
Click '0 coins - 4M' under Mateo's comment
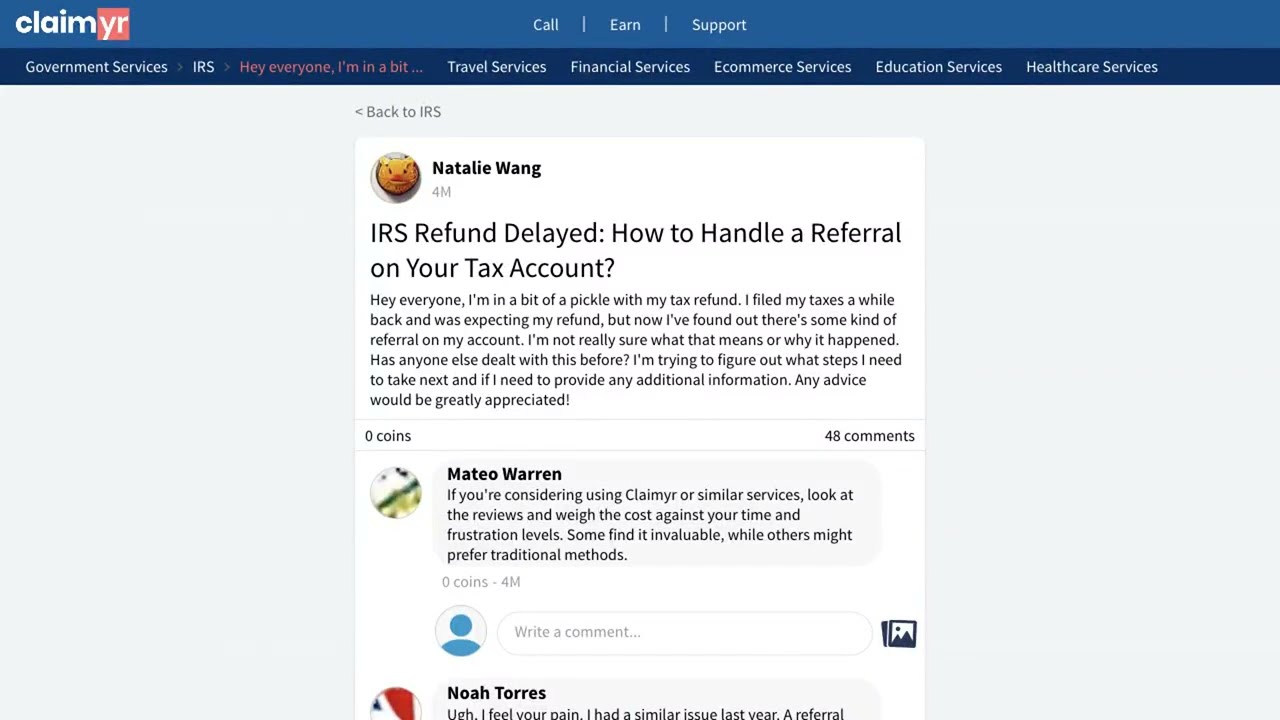coord(481,582)
